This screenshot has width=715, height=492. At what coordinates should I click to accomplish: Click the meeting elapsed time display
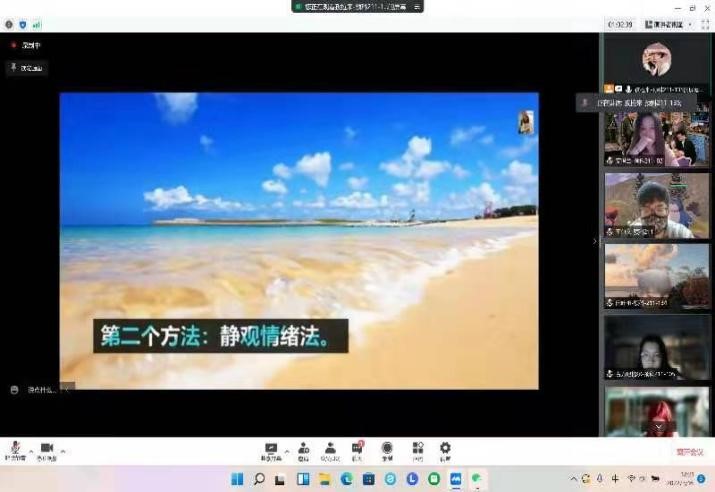(x=621, y=25)
